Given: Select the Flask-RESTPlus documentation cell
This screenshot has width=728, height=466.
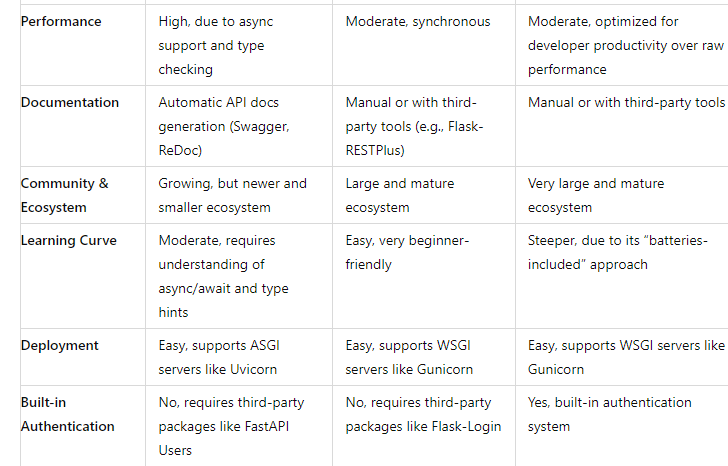Looking at the screenshot, I should pos(414,126).
